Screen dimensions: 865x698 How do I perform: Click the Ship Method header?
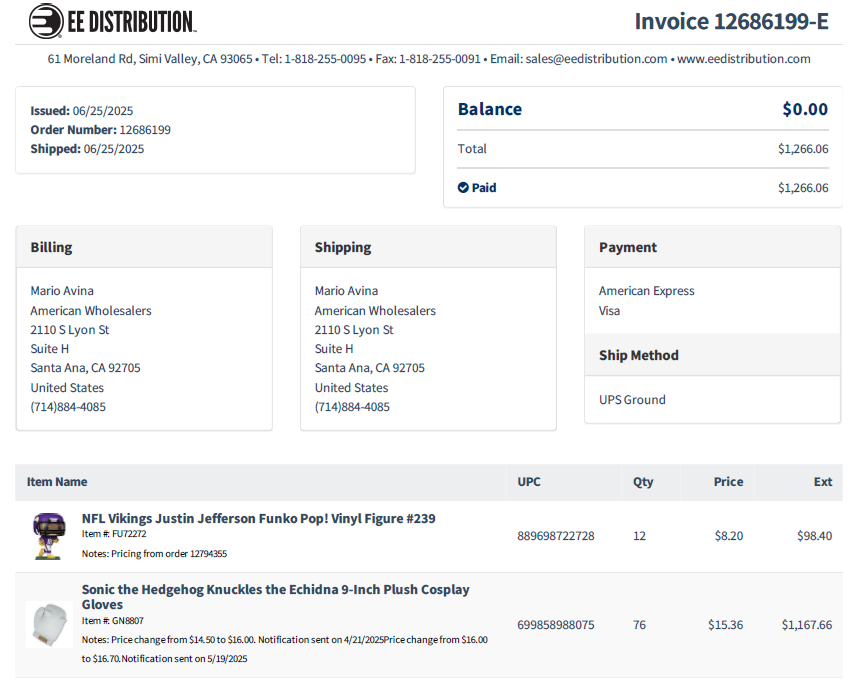tap(639, 355)
